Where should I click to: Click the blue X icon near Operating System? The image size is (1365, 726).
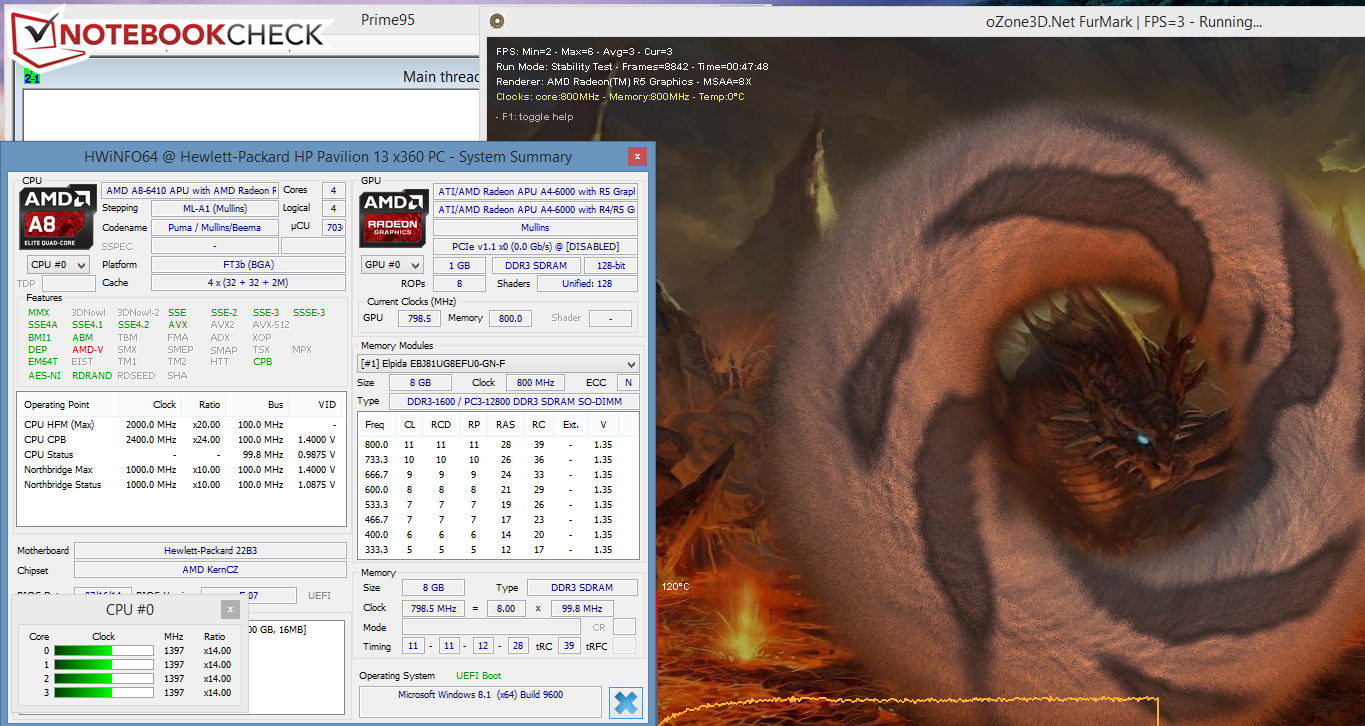626,703
